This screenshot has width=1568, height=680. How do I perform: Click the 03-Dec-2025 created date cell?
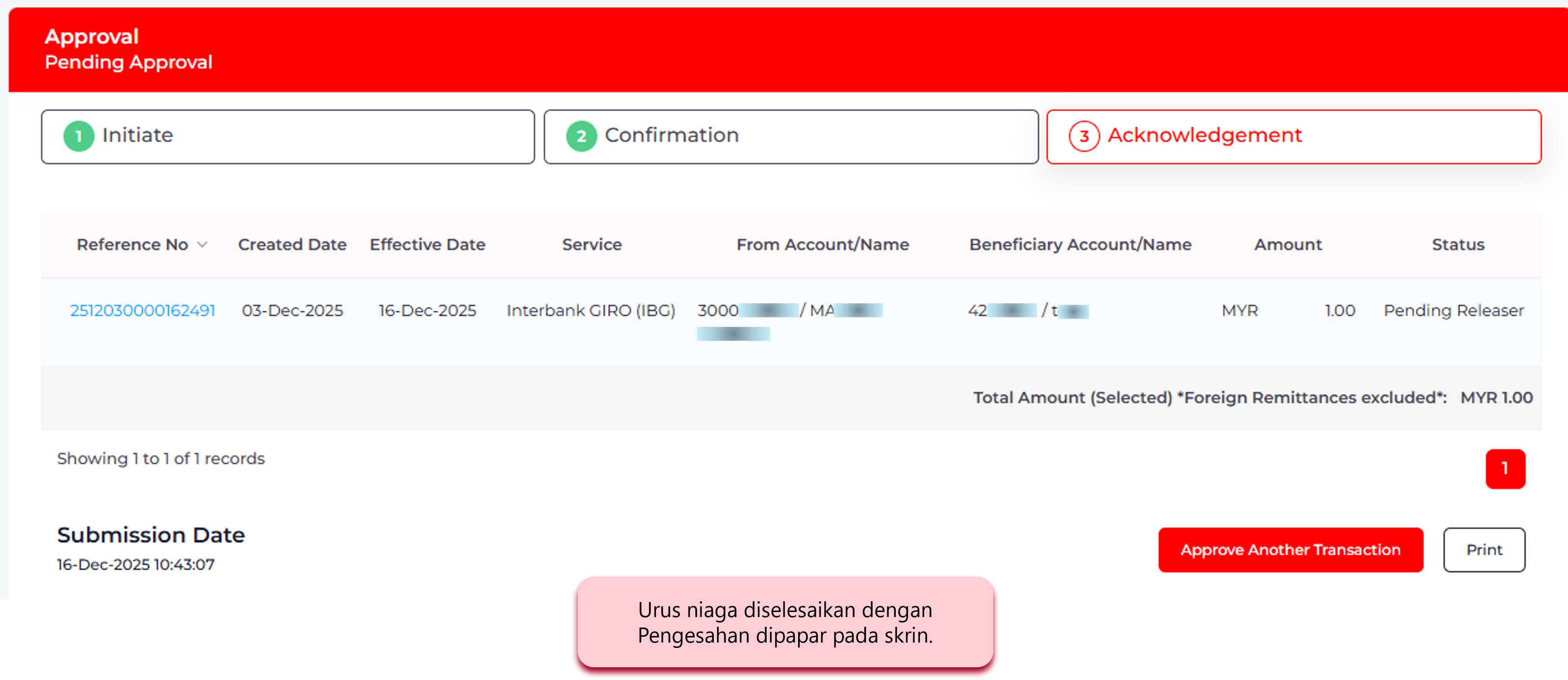[292, 310]
